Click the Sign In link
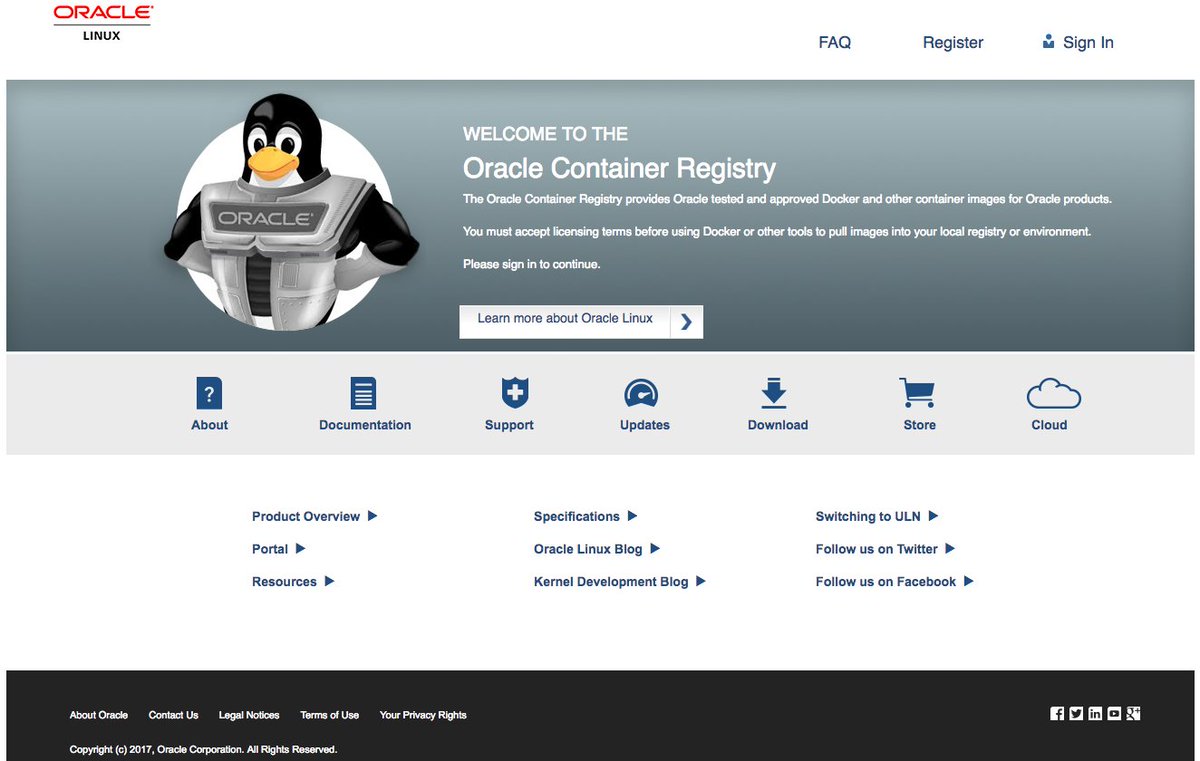 pyautogui.click(x=1088, y=42)
